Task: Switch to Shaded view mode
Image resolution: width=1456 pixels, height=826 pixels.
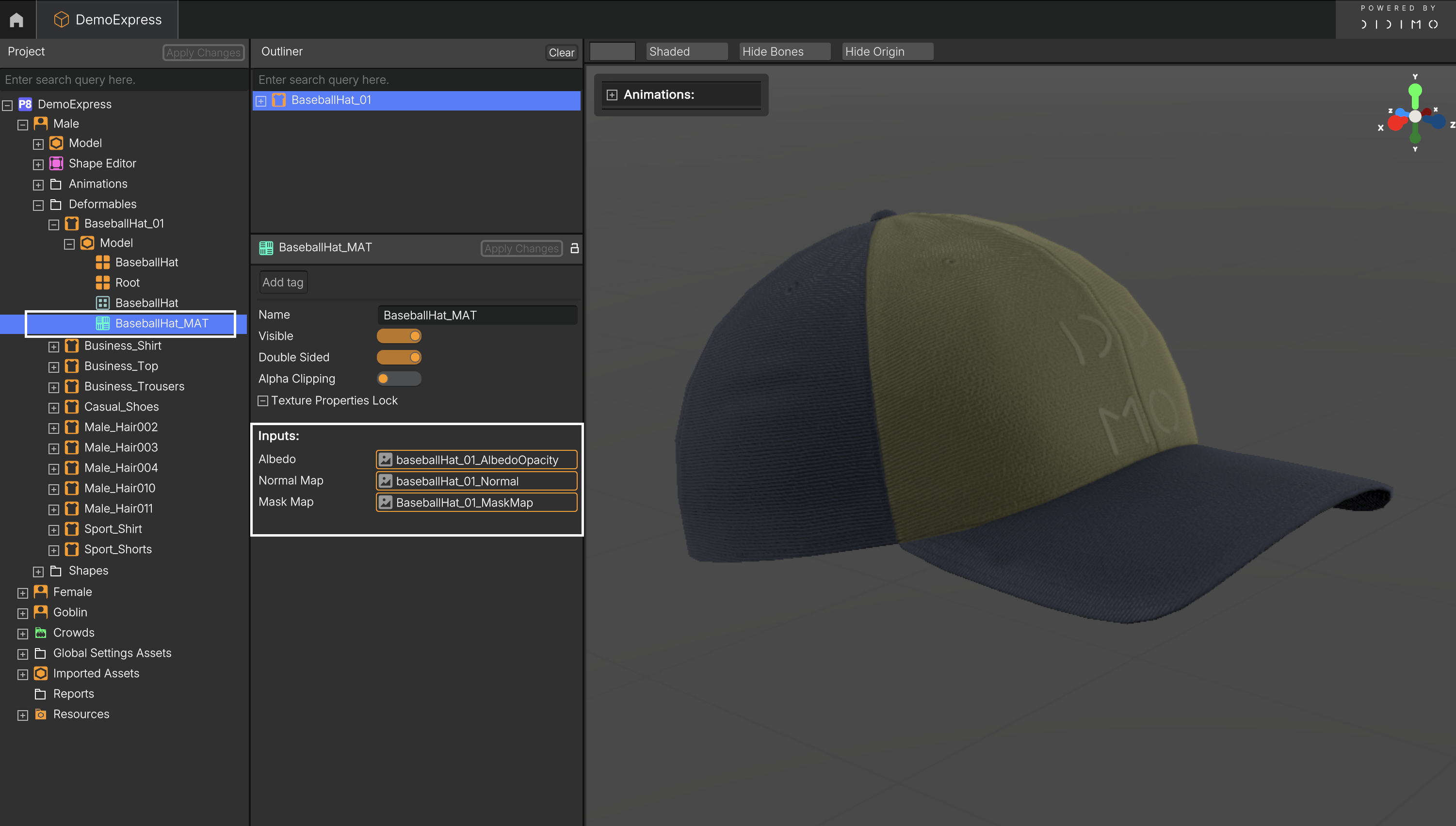Action: pyautogui.click(x=687, y=51)
